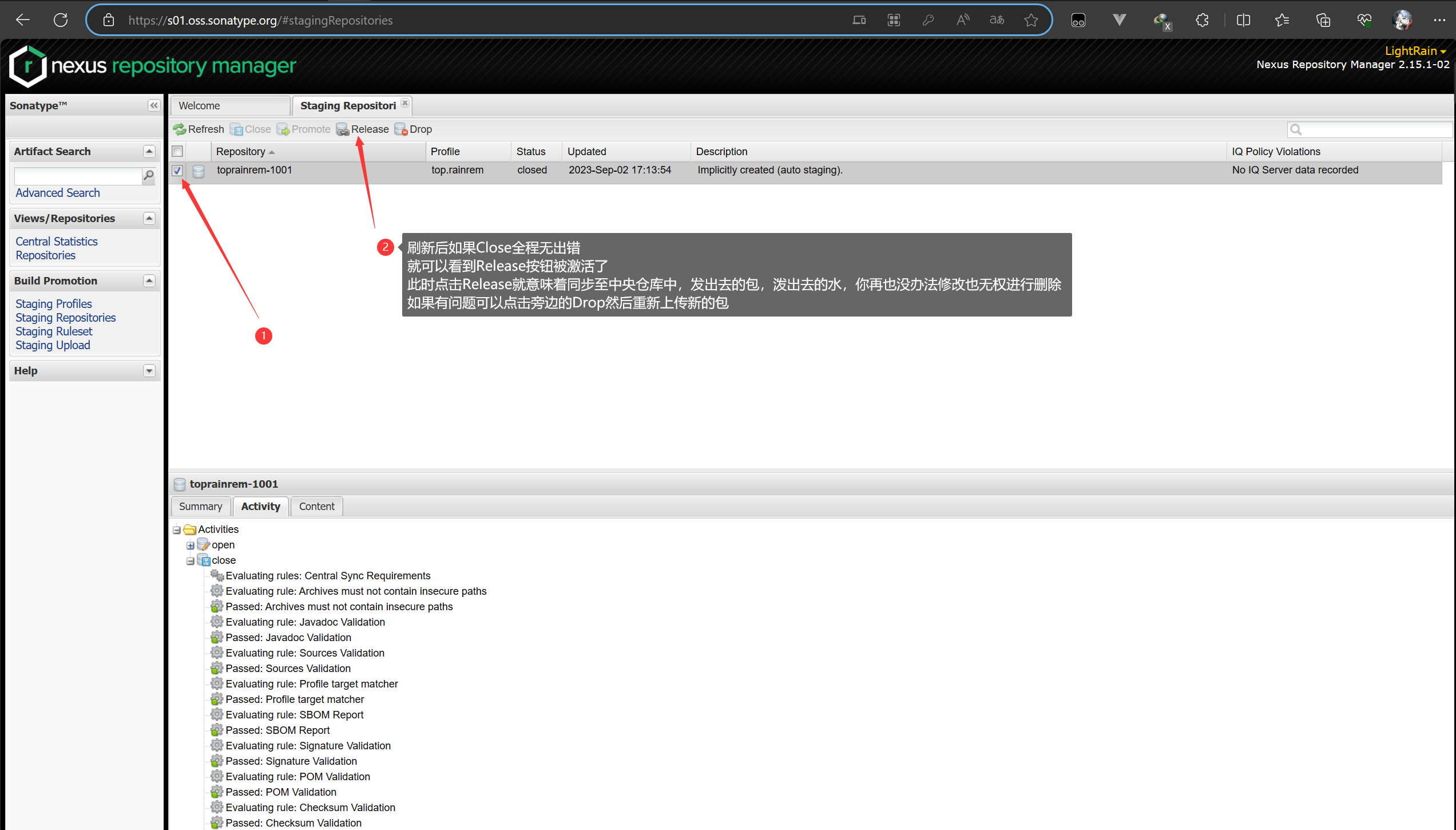Sort by Repository column header
The image size is (1456, 830).
point(241,152)
